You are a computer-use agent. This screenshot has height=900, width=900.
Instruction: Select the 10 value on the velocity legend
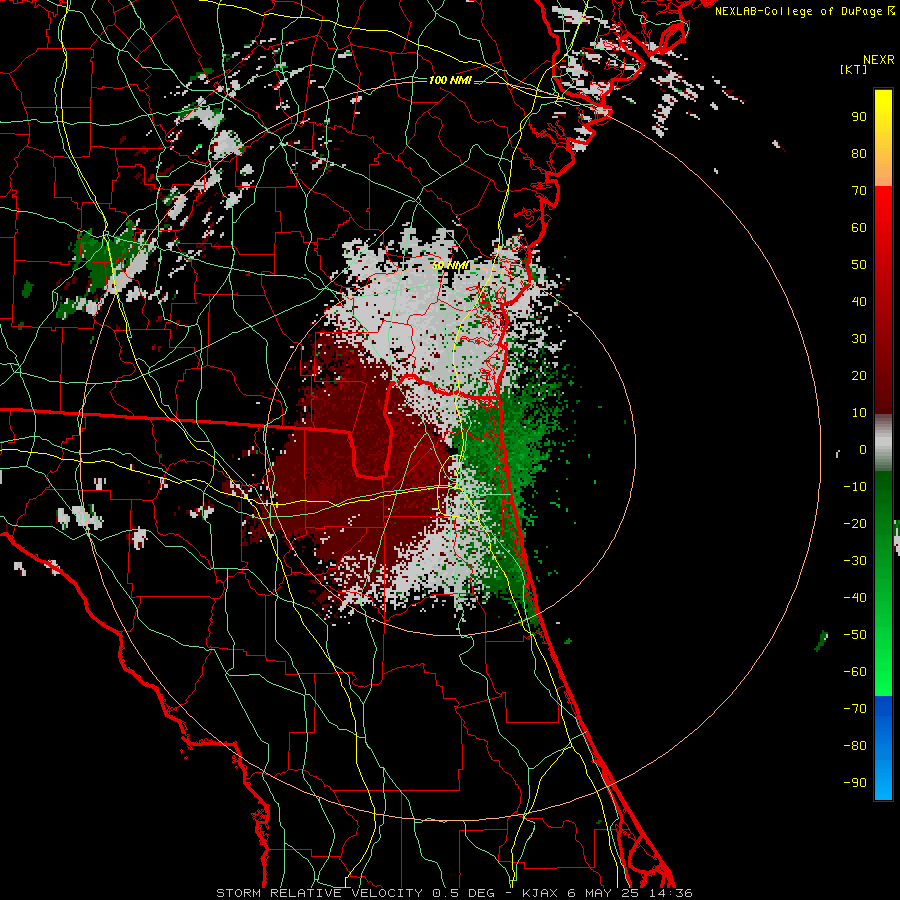[859, 413]
